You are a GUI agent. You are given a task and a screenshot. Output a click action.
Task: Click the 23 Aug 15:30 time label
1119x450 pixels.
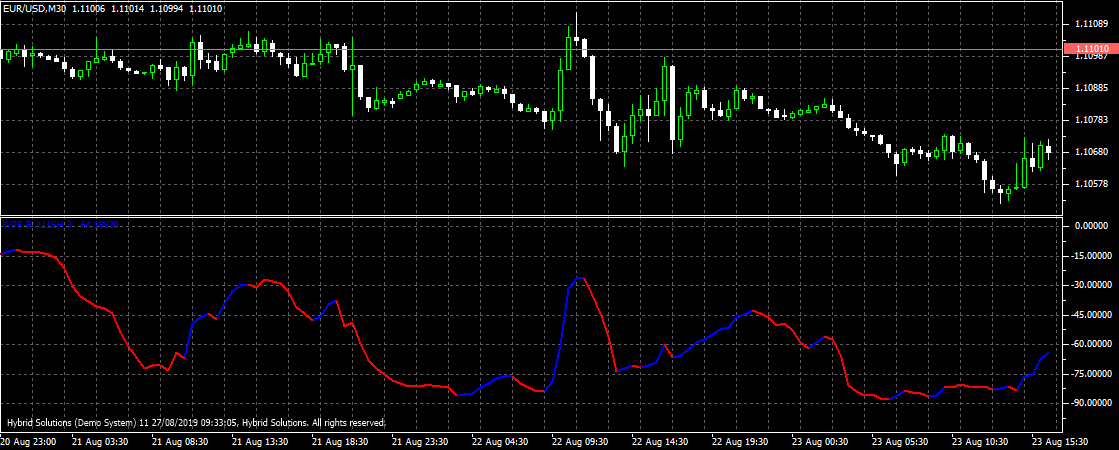click(1059, 441)
